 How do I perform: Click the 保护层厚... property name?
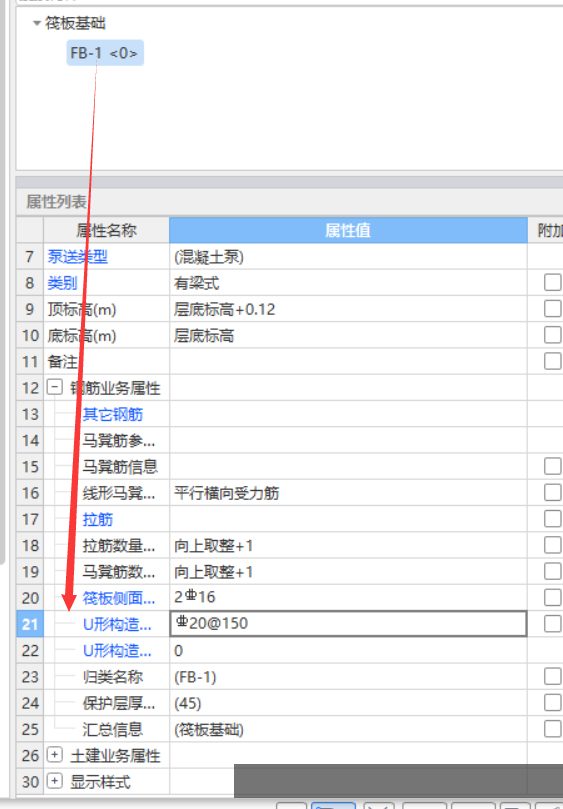click(119, 703)
